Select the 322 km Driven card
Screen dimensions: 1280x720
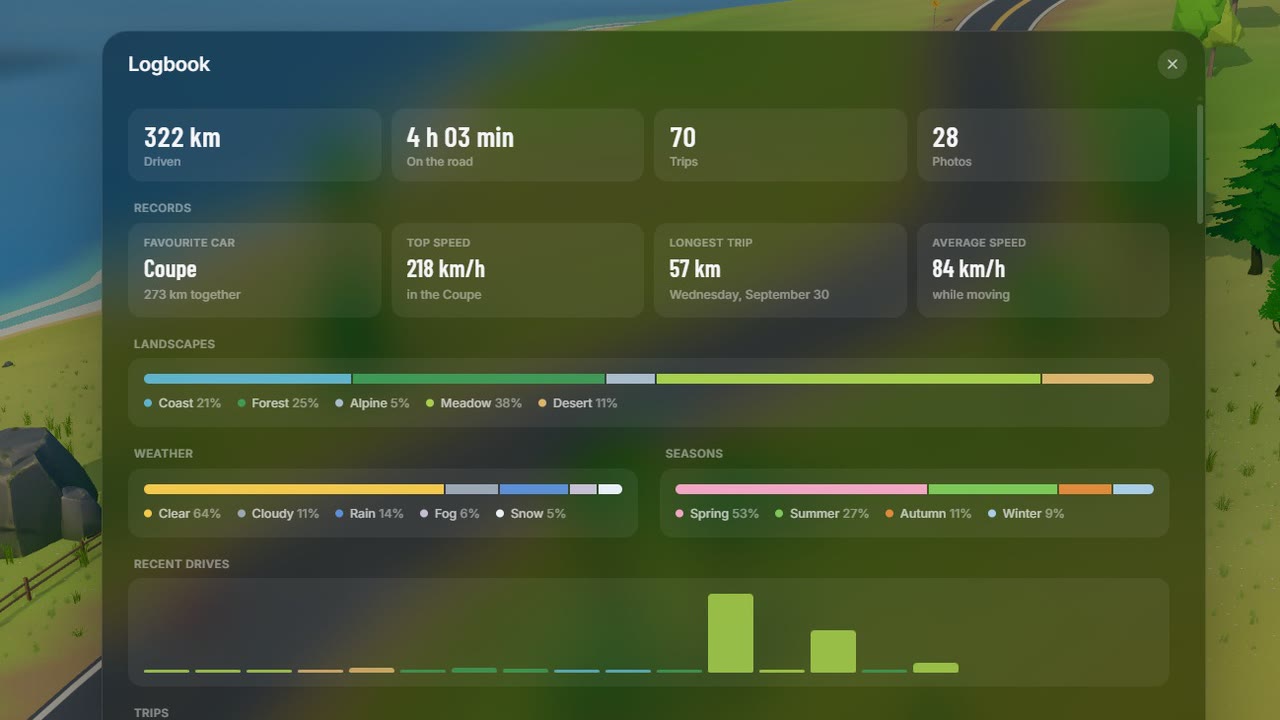pyautogui.click(x=255, y=145)
